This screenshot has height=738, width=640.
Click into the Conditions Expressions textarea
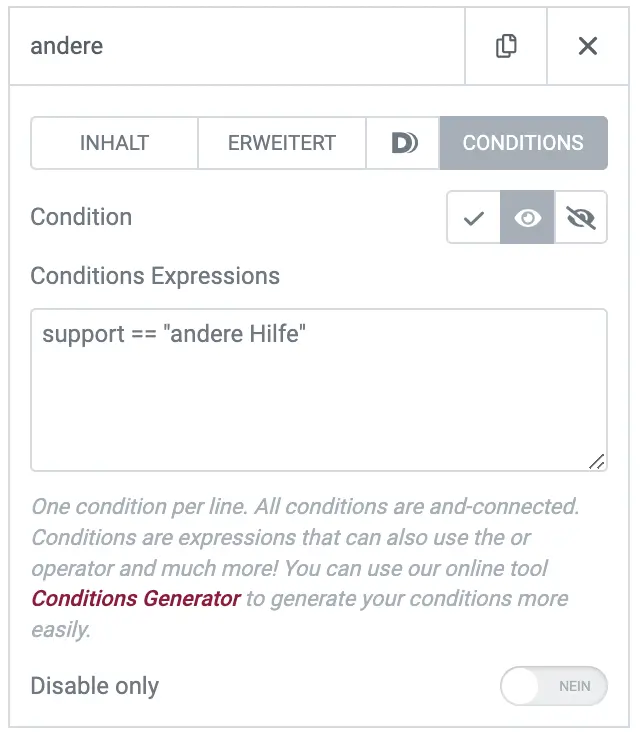[x=319, y=390]
